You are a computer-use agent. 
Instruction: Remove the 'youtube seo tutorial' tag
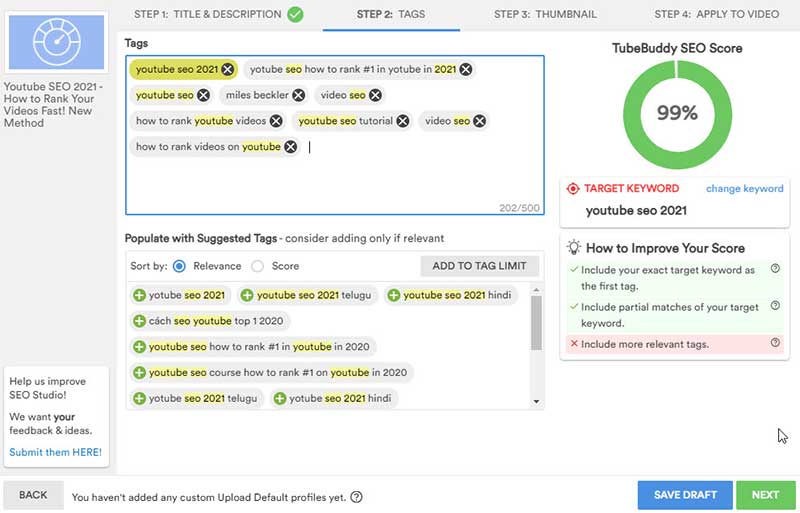pyautogui.click(x=403, y=121)
